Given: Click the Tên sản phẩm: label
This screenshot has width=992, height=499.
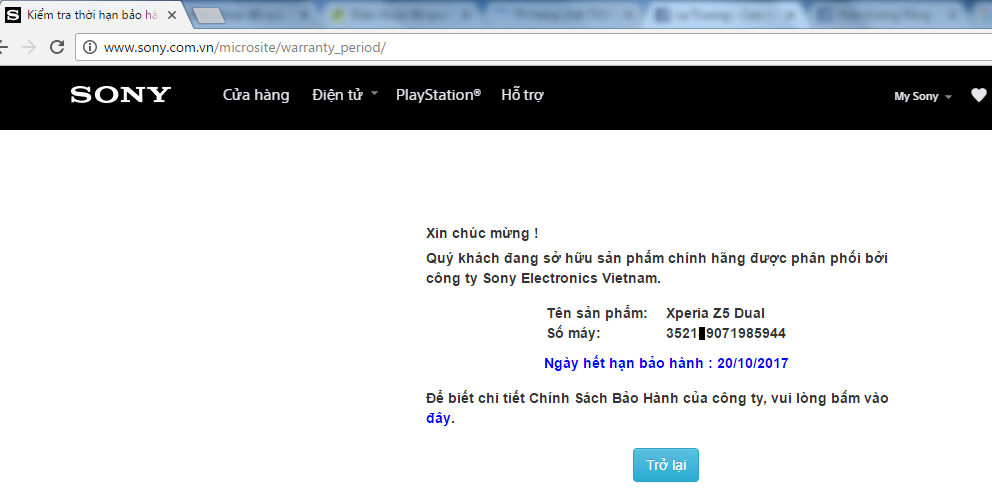Looking at the screenshot, I should pyautogui.click(x=597, y=313).
